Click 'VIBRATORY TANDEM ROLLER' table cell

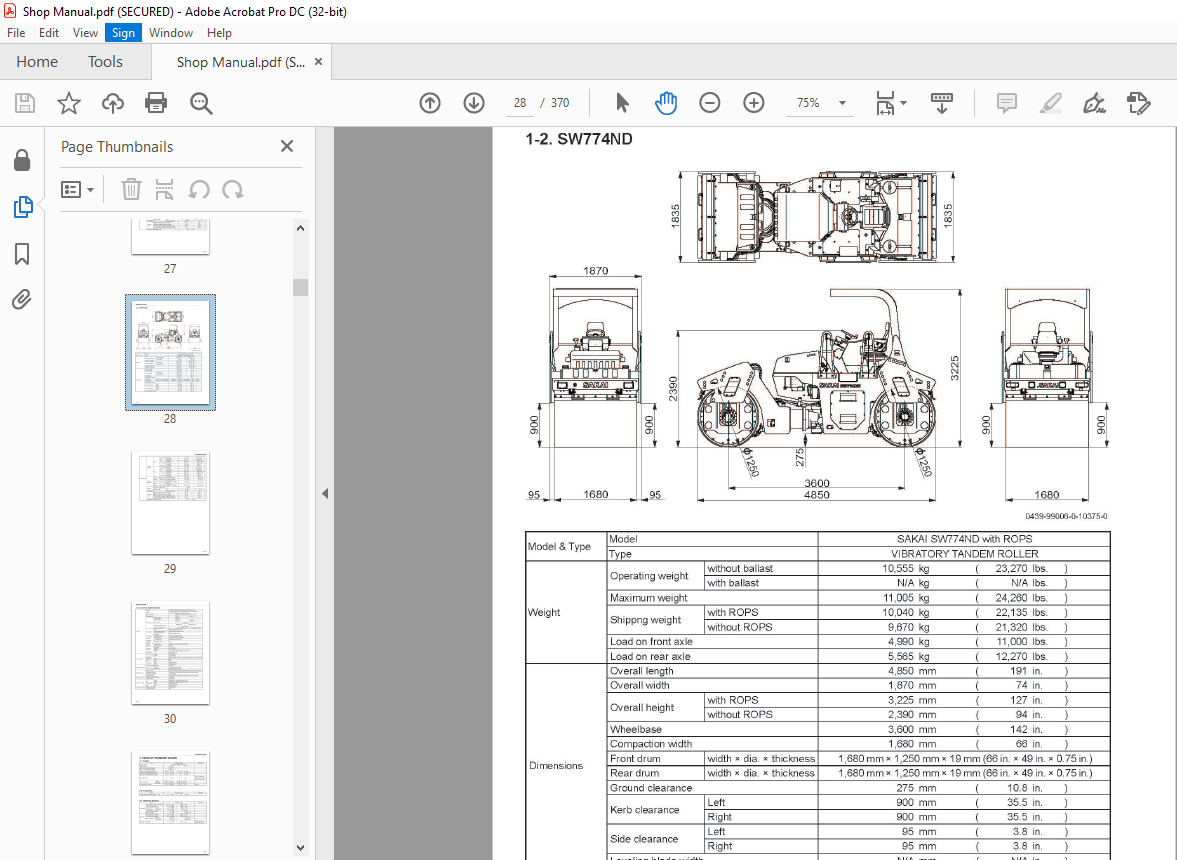pos(964,554)
